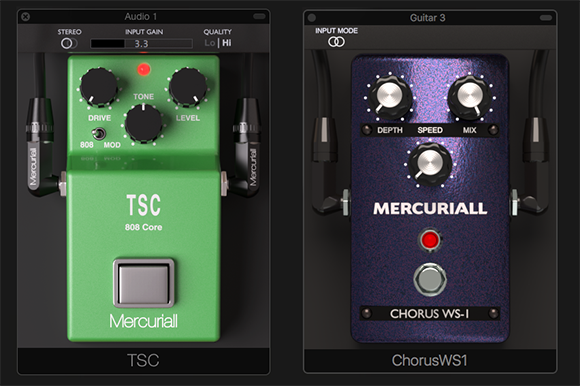The image size is (580, 386).
Task: Click the red LED on Chorus pedal
Action: coord(430,240)
